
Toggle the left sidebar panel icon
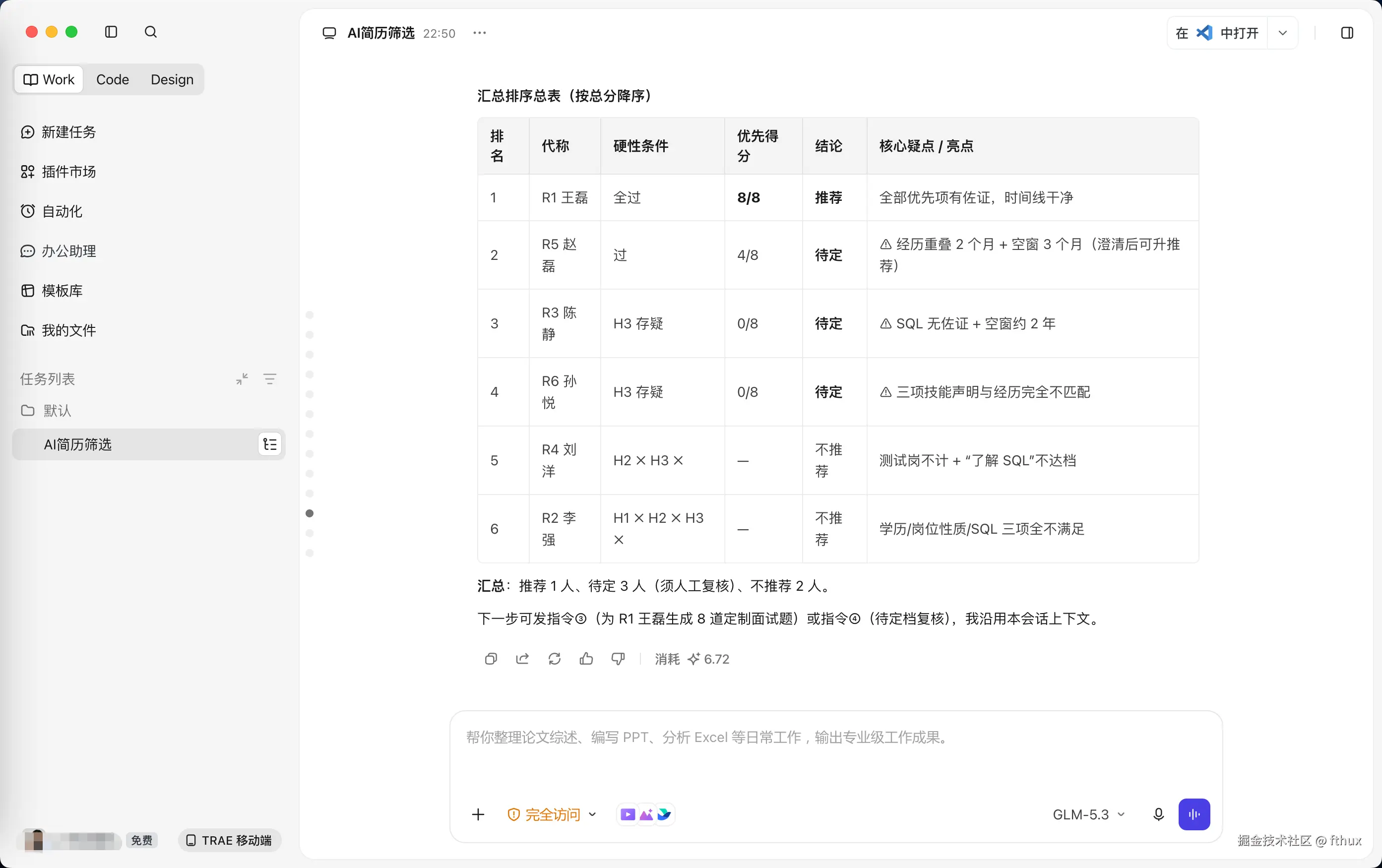click(111, 32)
